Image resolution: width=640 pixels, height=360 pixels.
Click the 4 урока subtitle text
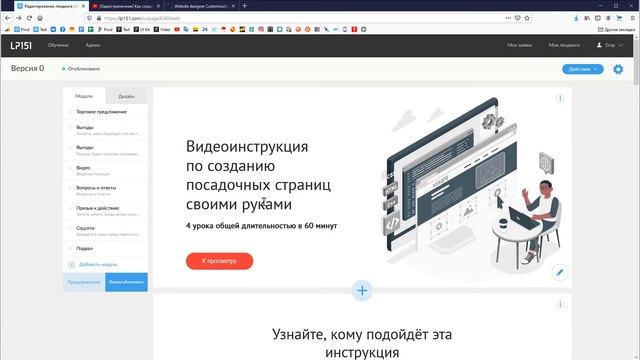tap(261, 225)
